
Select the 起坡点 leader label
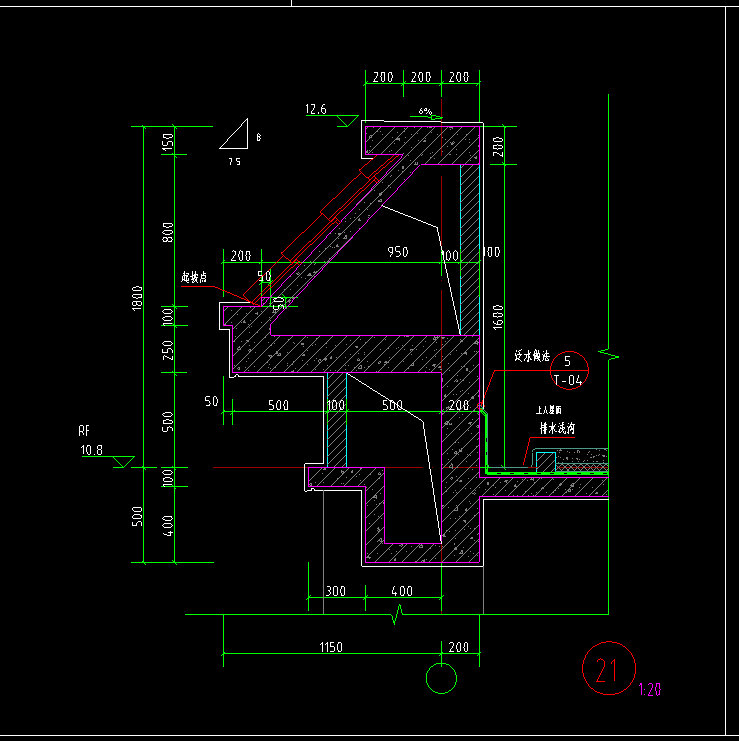point(194,277)
